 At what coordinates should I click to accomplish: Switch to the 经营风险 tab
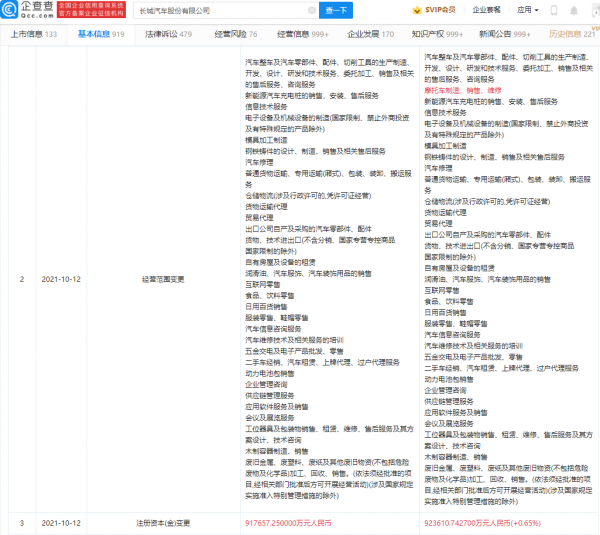point(236,34)
